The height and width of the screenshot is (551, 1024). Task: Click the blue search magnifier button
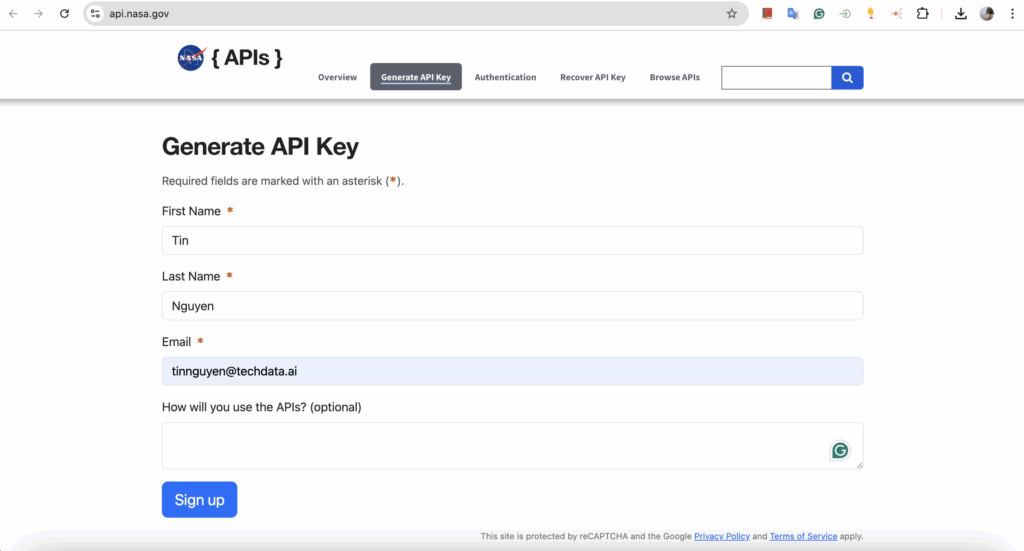click(847, 78)
